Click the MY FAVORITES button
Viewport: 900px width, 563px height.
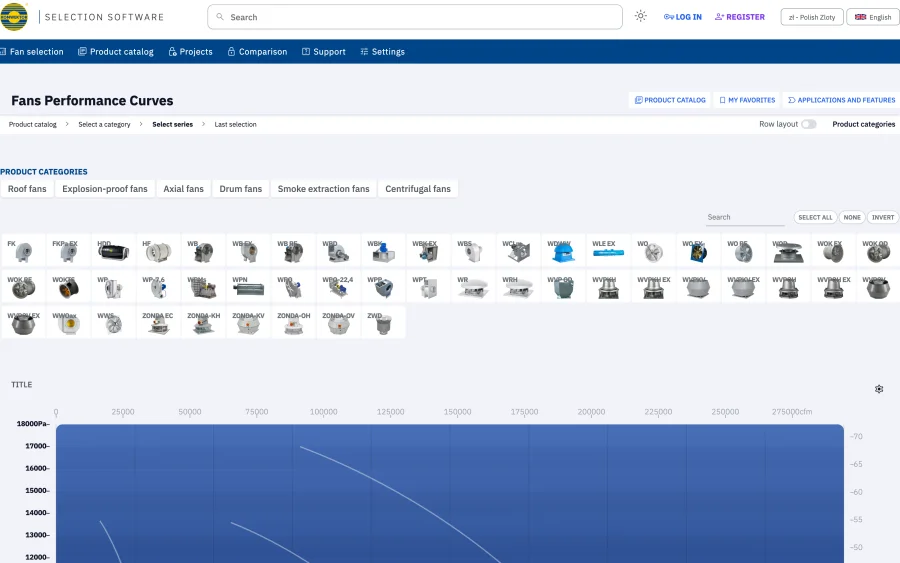(747, 100)
